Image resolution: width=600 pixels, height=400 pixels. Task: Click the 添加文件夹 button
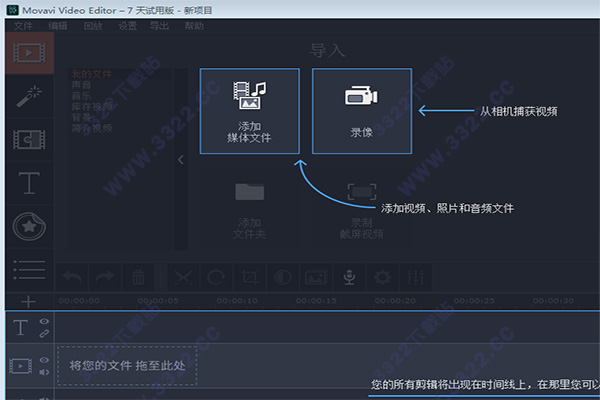pyautogui.click(x=249, y=209)
